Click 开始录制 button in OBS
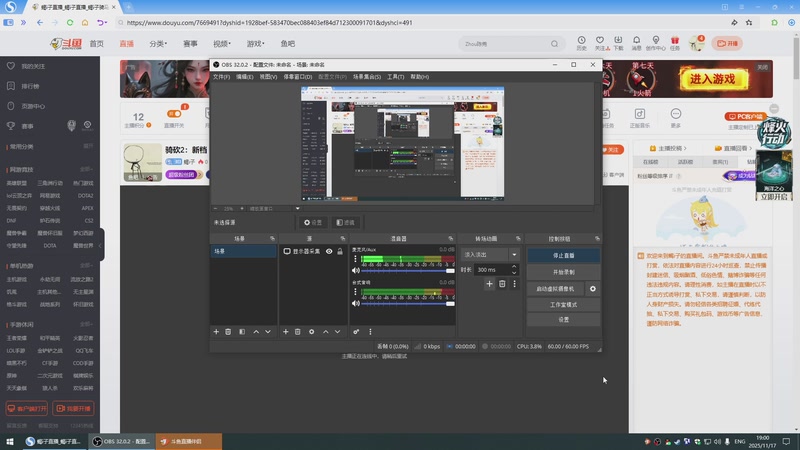The width and height of the screenshot is (800, 450). 563,272
